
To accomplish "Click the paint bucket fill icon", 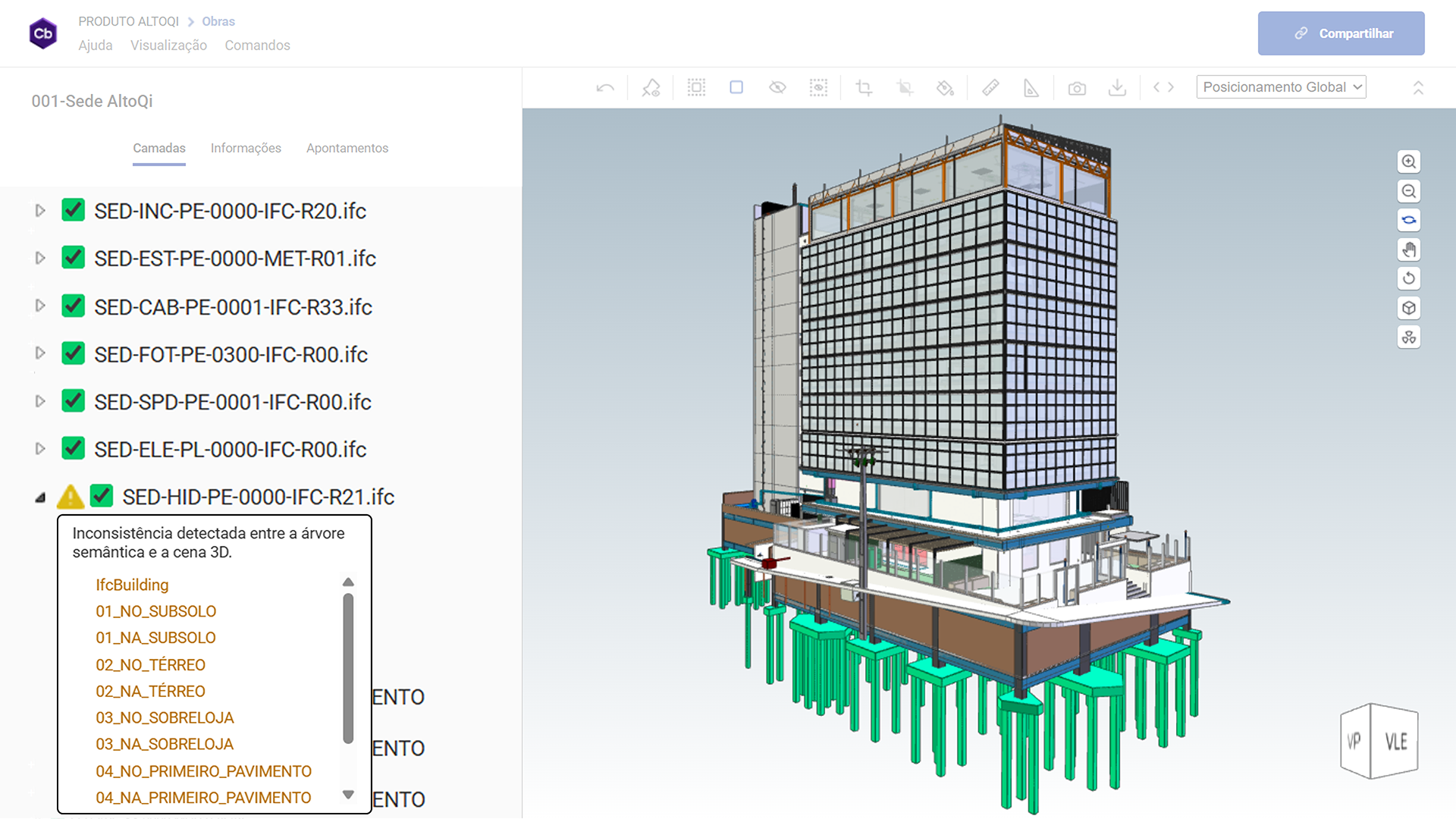I will click(945, 88).
